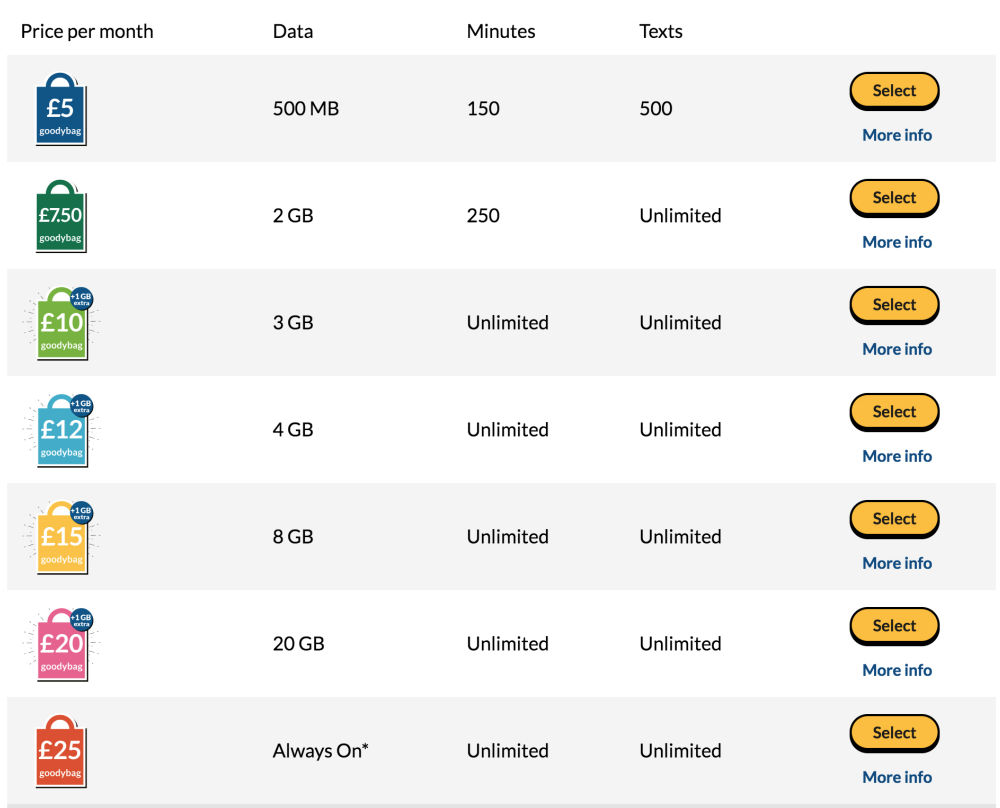The width and height of the screenshot is (1000, 808).
Task: Select the £7.50 2 GB plan
Action: click(894, 198)
